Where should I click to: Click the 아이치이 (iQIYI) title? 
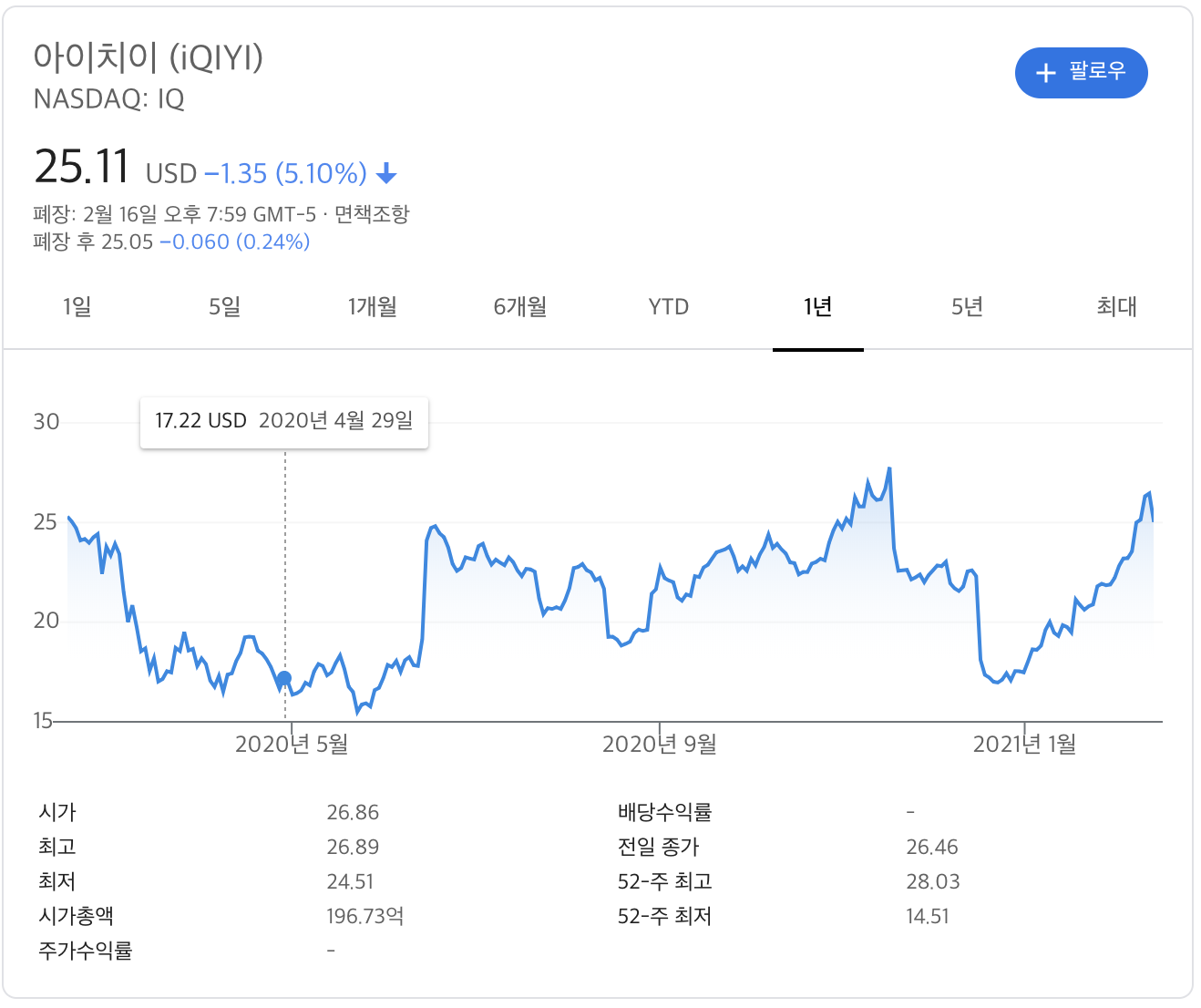coord(149,57)
